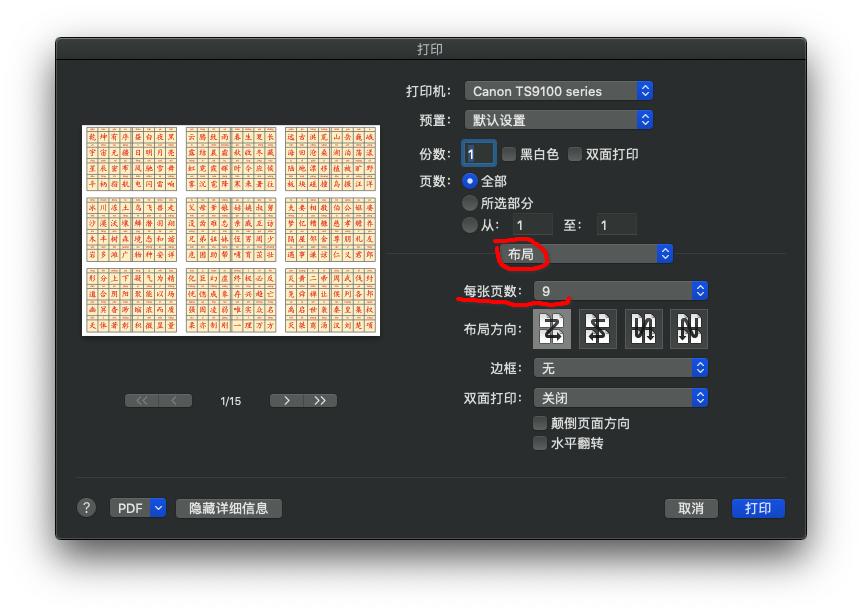Click the 打印 print button

[x=758, y=507]
